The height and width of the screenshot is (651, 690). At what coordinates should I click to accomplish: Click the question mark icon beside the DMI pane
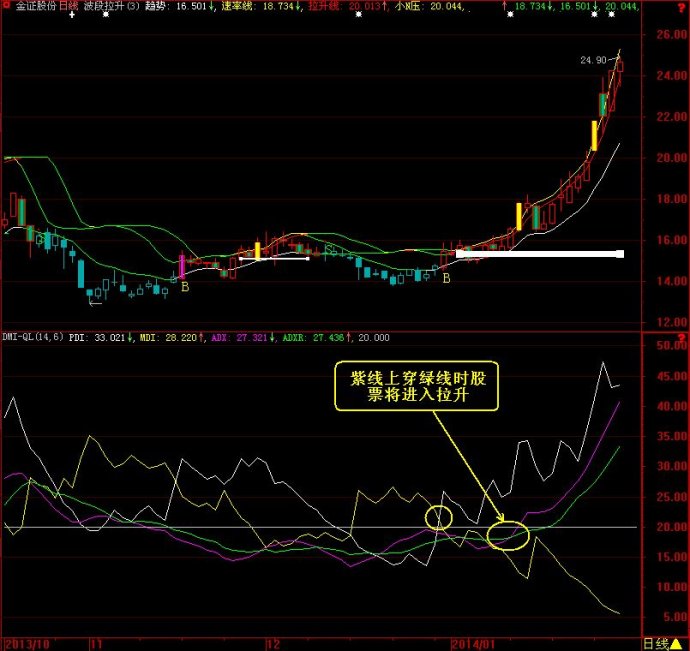pos(683,338)
